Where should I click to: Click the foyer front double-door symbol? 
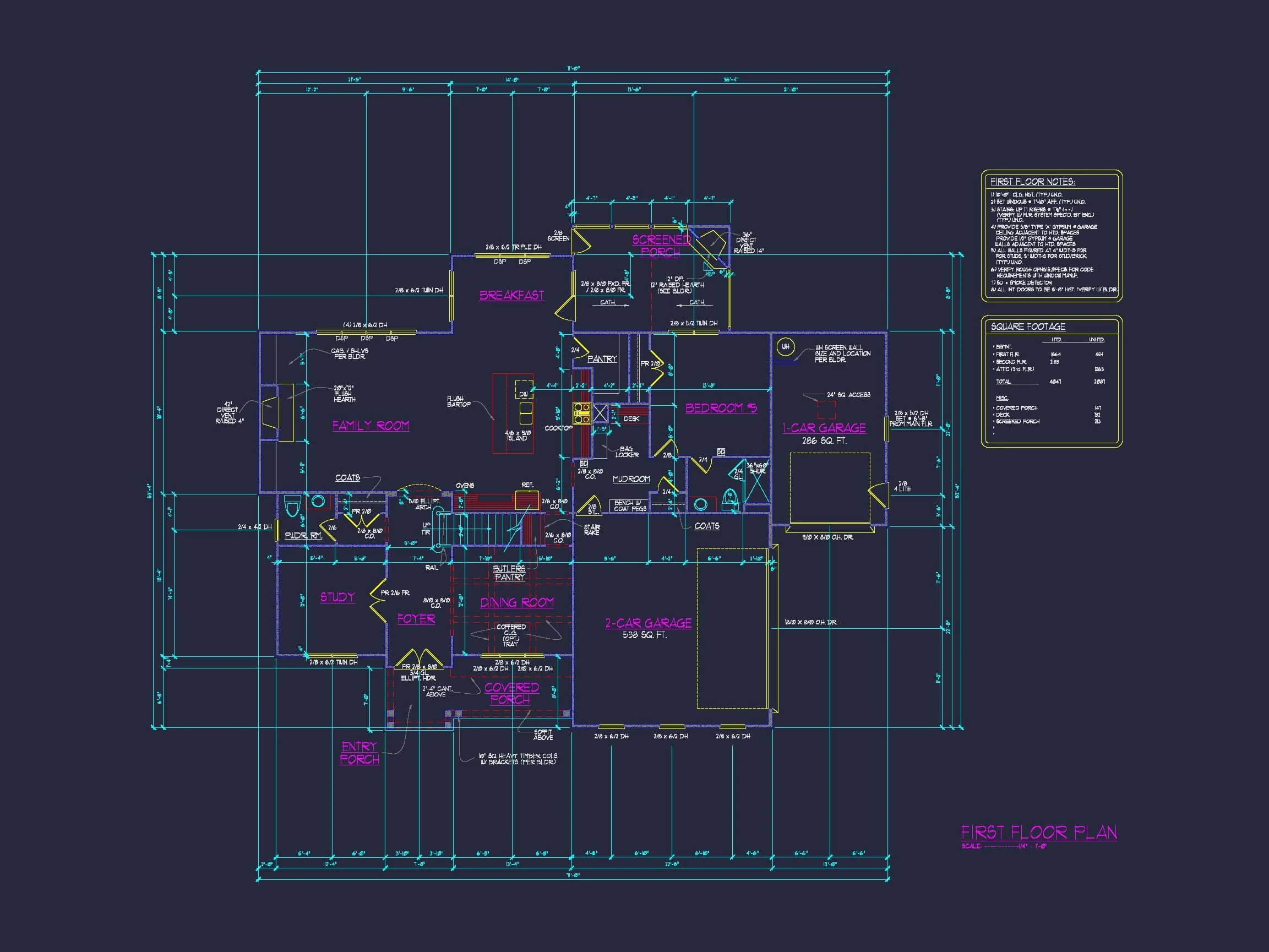pyautogui.click(x=420, y=657)
